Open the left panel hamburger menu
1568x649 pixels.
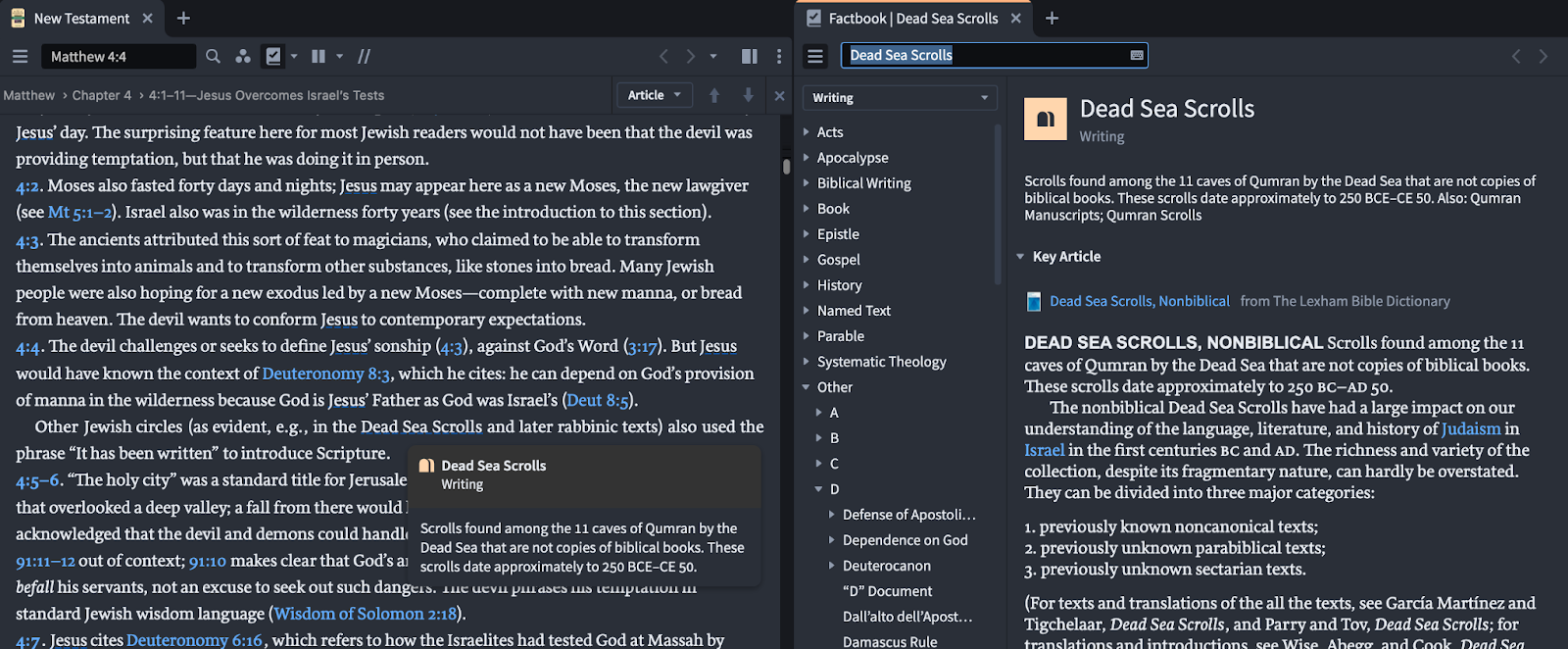20,57
